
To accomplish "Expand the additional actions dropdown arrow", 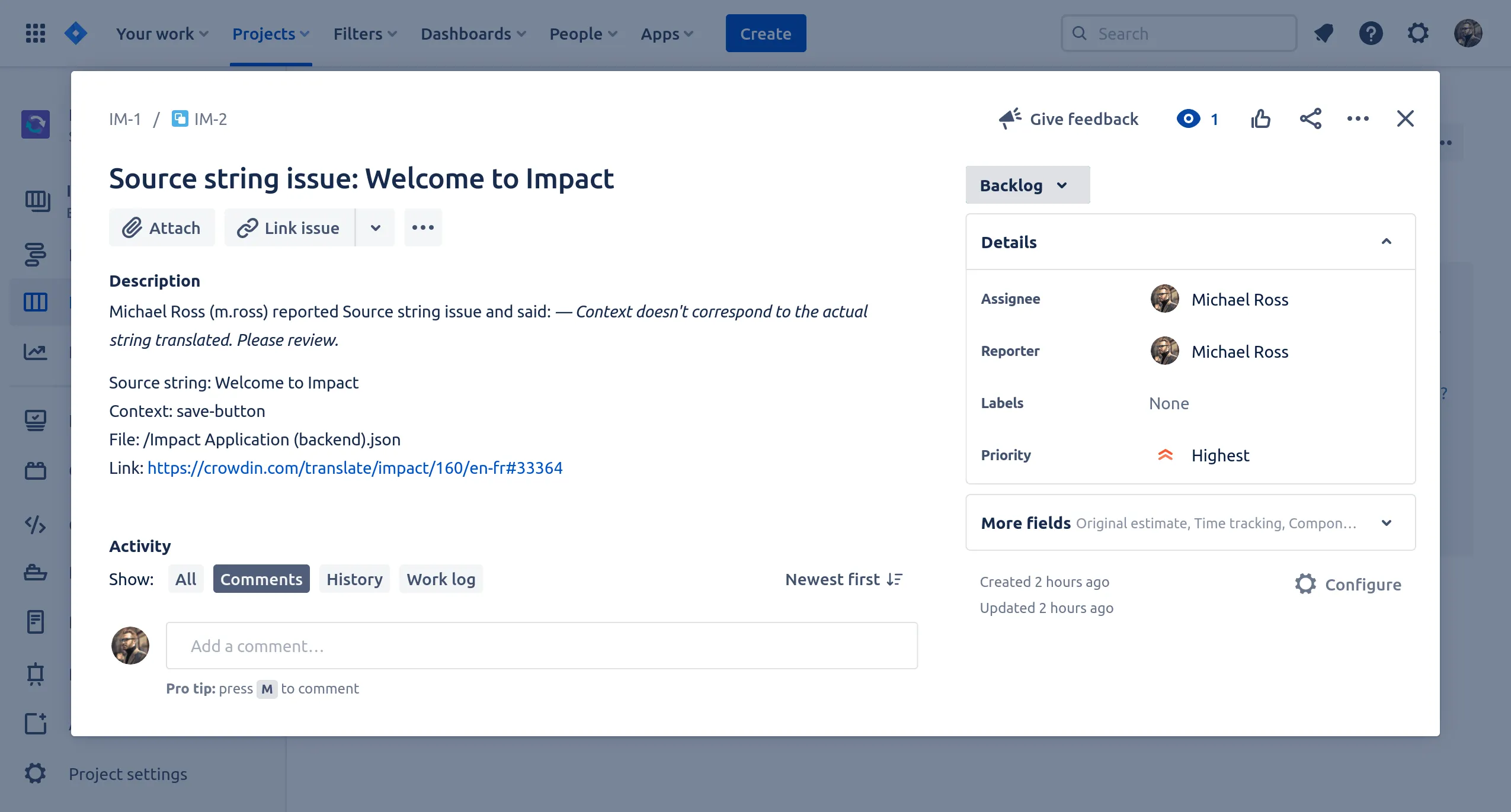I will [375, 227].
